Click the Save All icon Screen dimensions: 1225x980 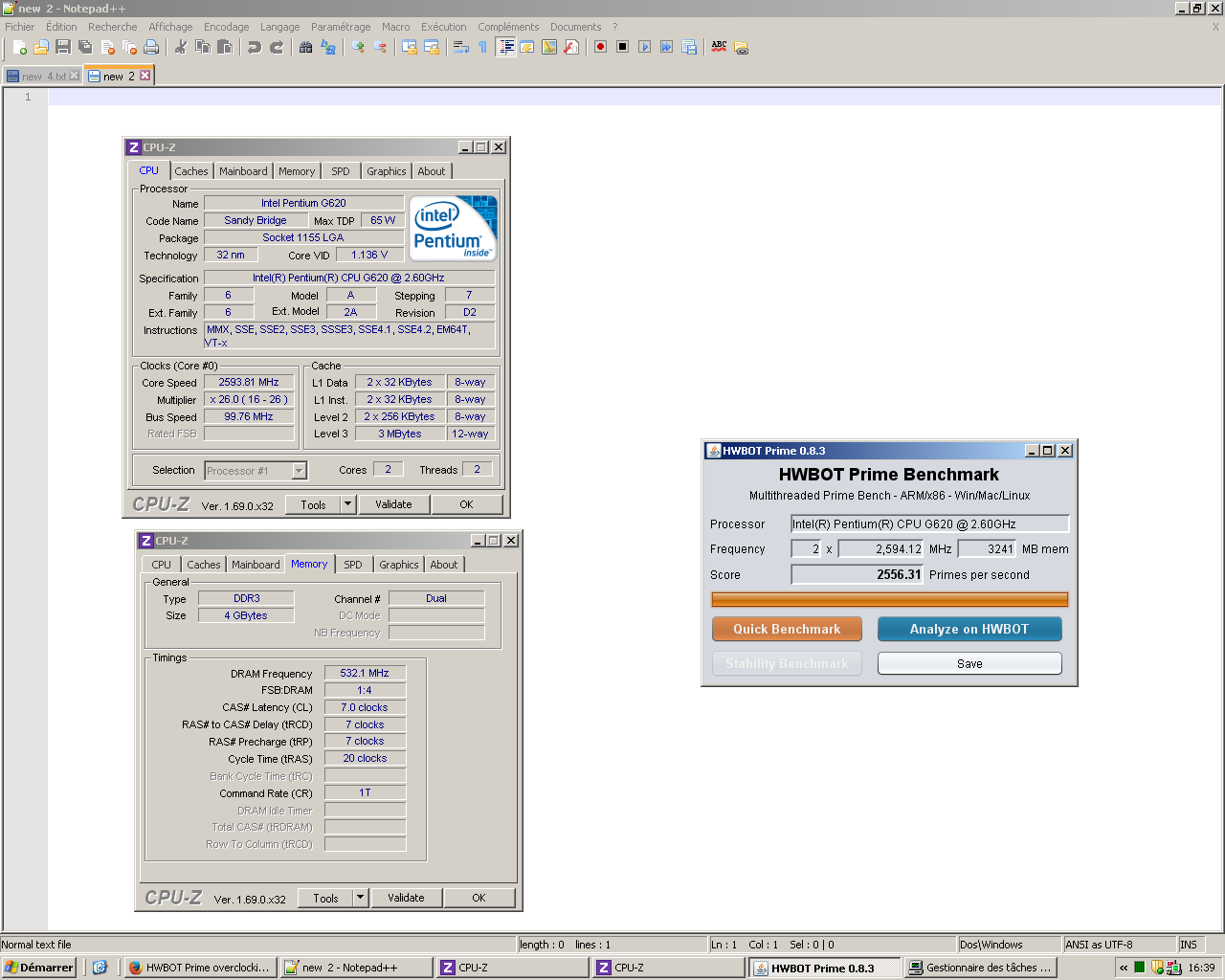[85, 47]
